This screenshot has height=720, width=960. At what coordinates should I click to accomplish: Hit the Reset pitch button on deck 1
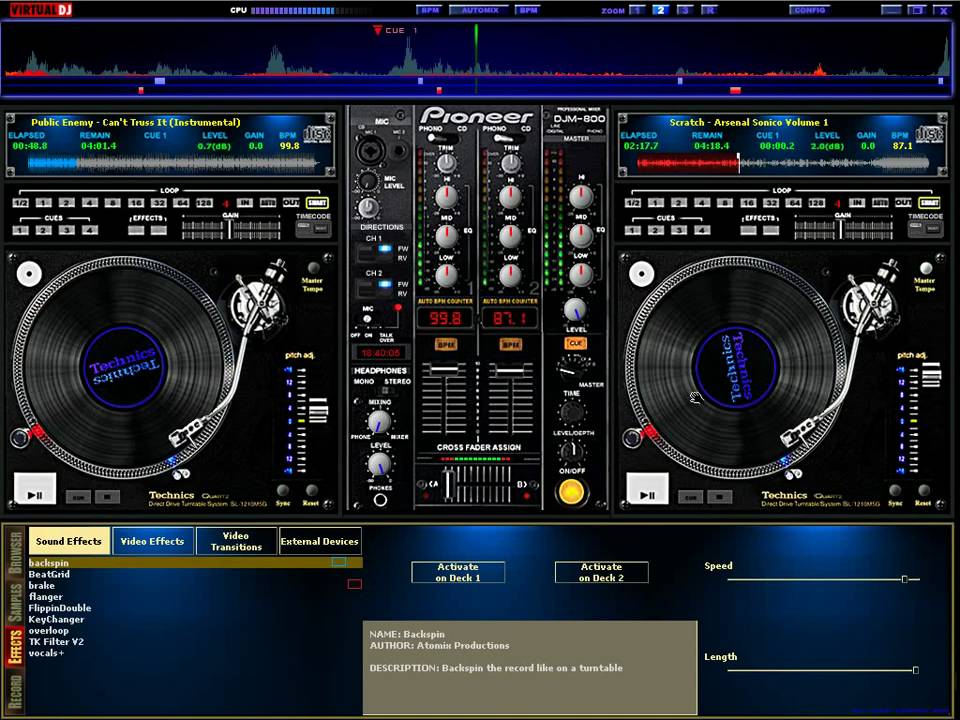tap(311, 490)
